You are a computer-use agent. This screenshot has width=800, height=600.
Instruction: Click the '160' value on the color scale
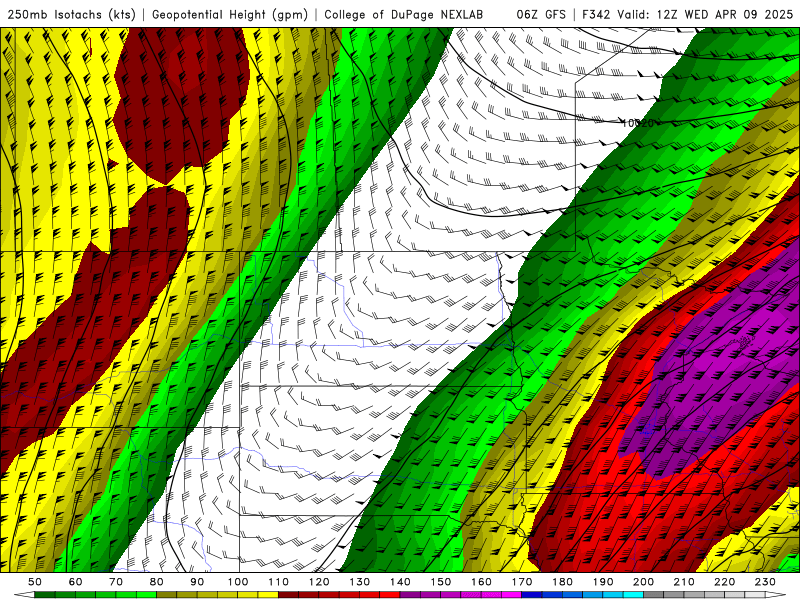pyautogui.click(x=481, y=582)
